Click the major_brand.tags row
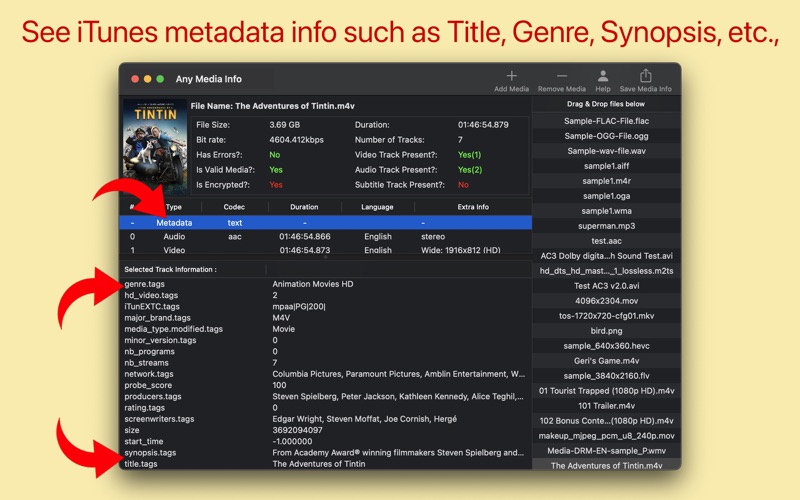The image size is (800, 500). click(326, 318)
